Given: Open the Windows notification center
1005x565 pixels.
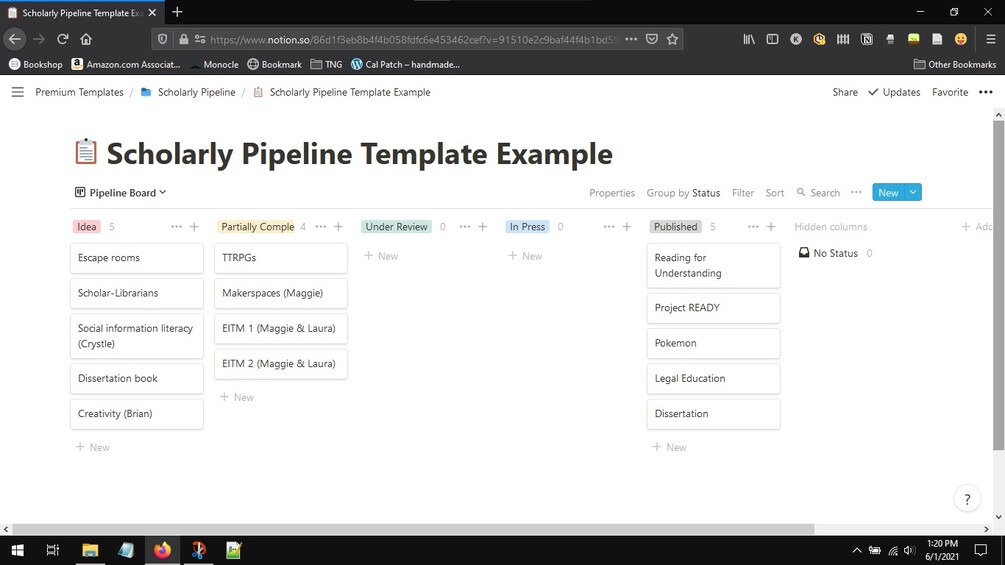Looking at the screenshot, I should (x=981, y=550).
